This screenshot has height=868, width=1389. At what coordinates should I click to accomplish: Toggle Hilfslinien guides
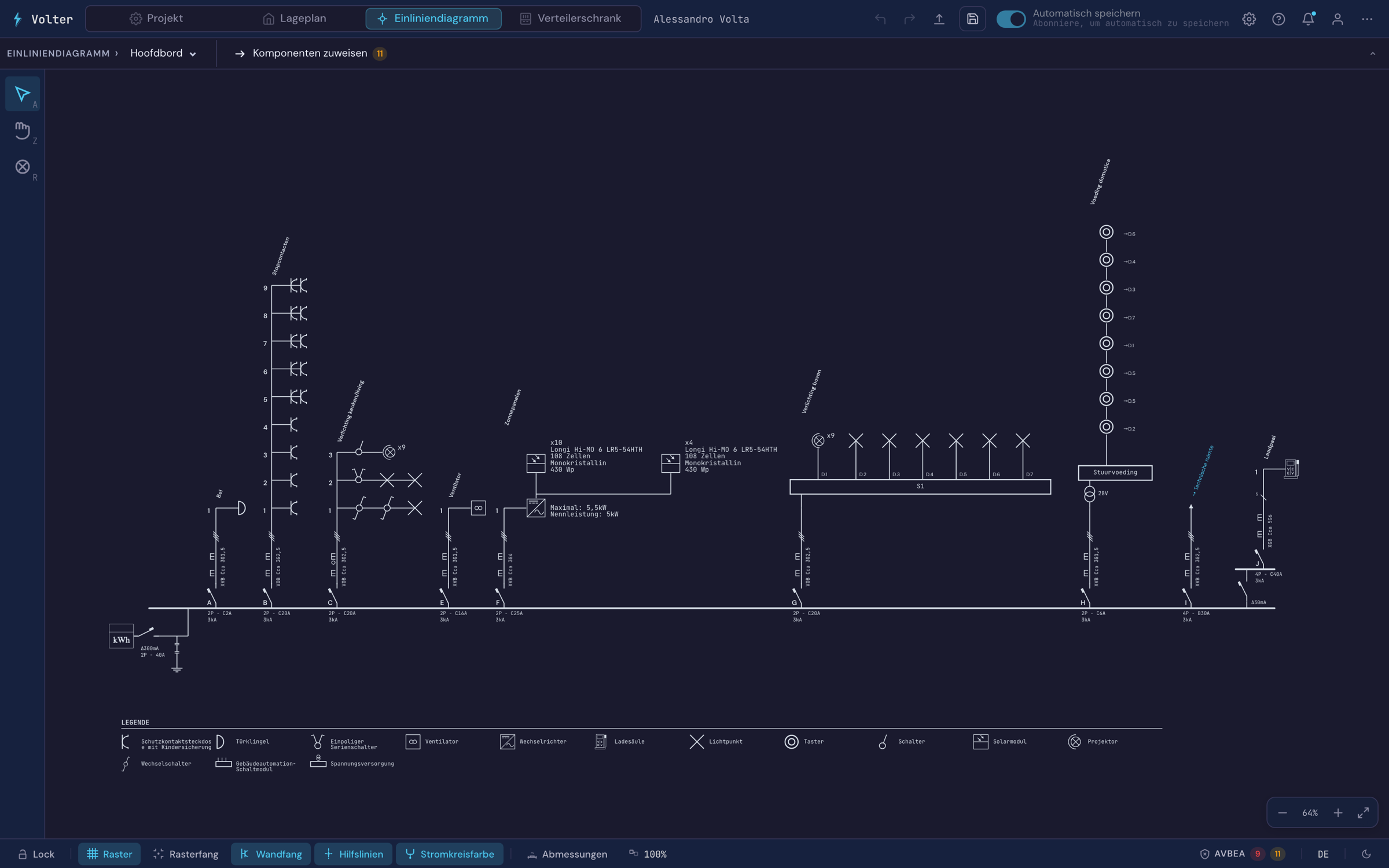[x=353, y=854]
